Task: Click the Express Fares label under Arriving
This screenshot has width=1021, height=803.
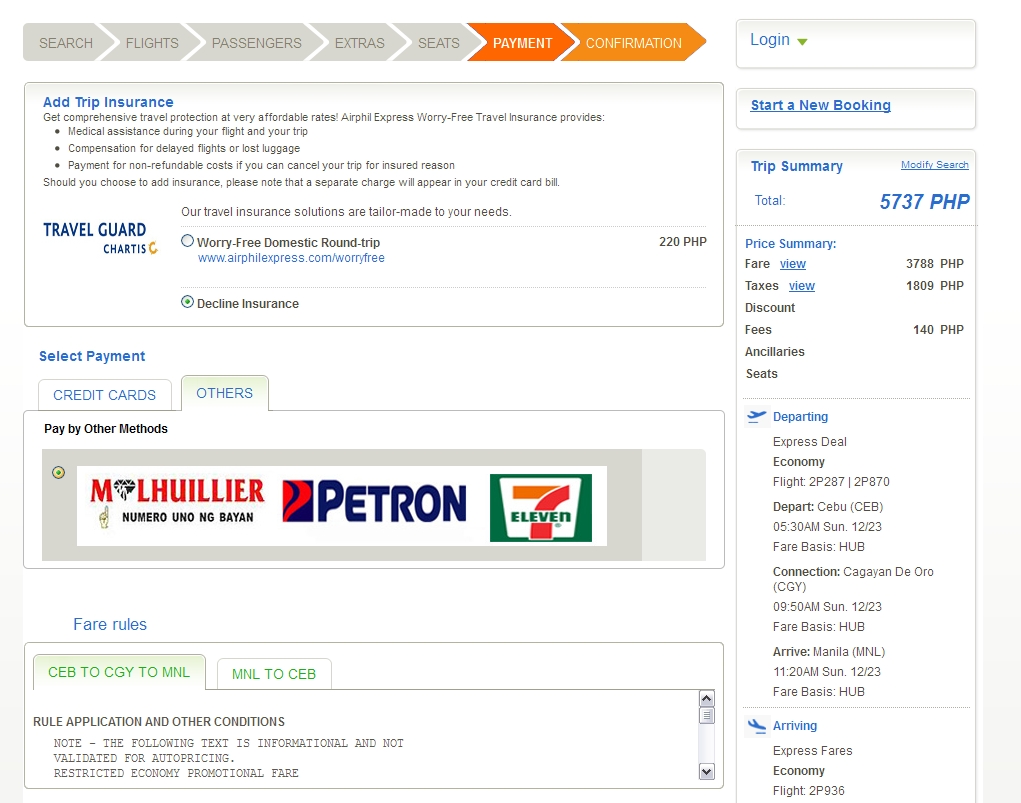Action: click(813, 751)
